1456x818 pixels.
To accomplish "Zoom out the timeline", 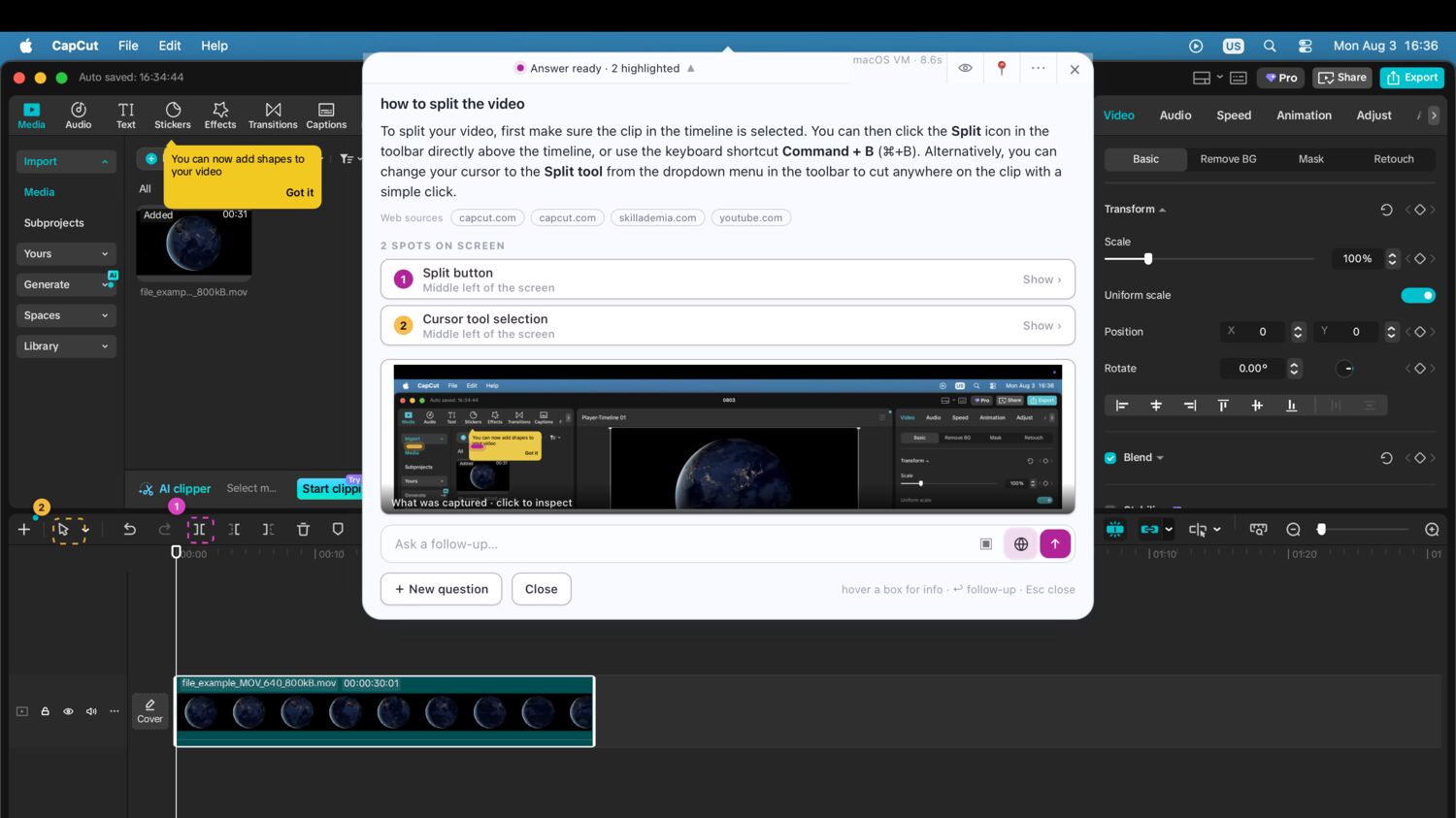I will click(x=1293, y=530).
